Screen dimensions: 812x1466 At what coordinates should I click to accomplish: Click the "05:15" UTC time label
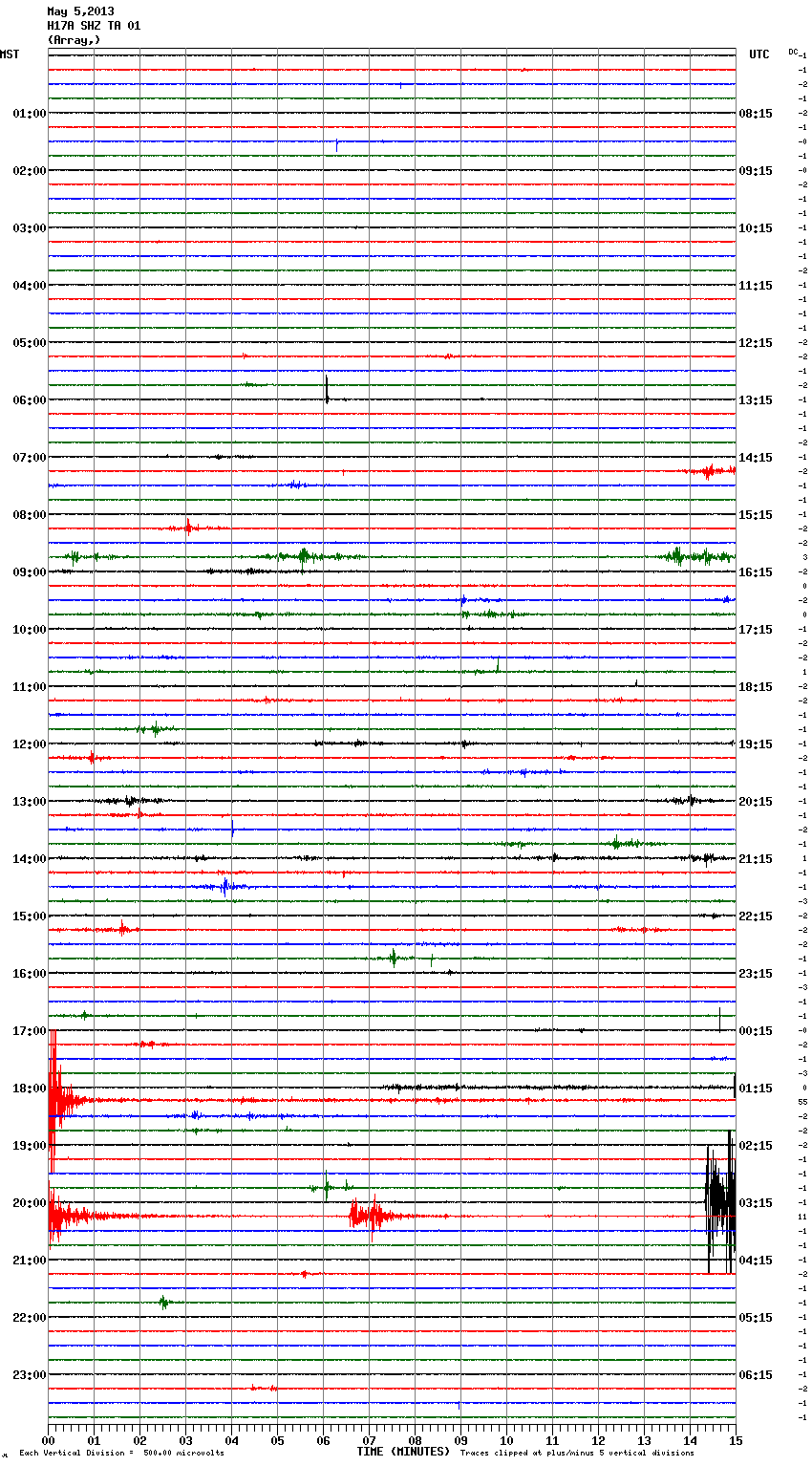point(756,1318)
